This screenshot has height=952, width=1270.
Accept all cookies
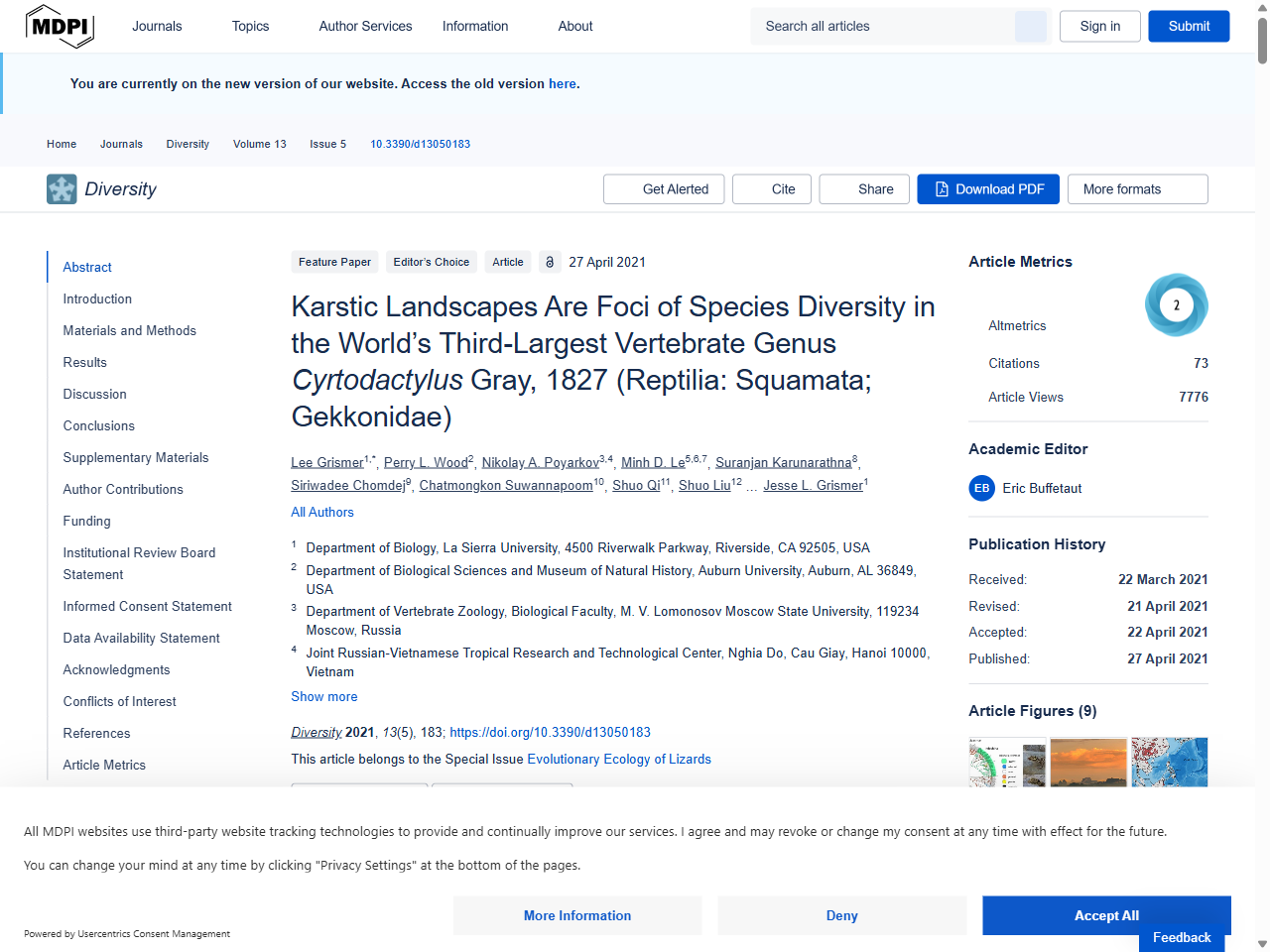[1105, 915]
